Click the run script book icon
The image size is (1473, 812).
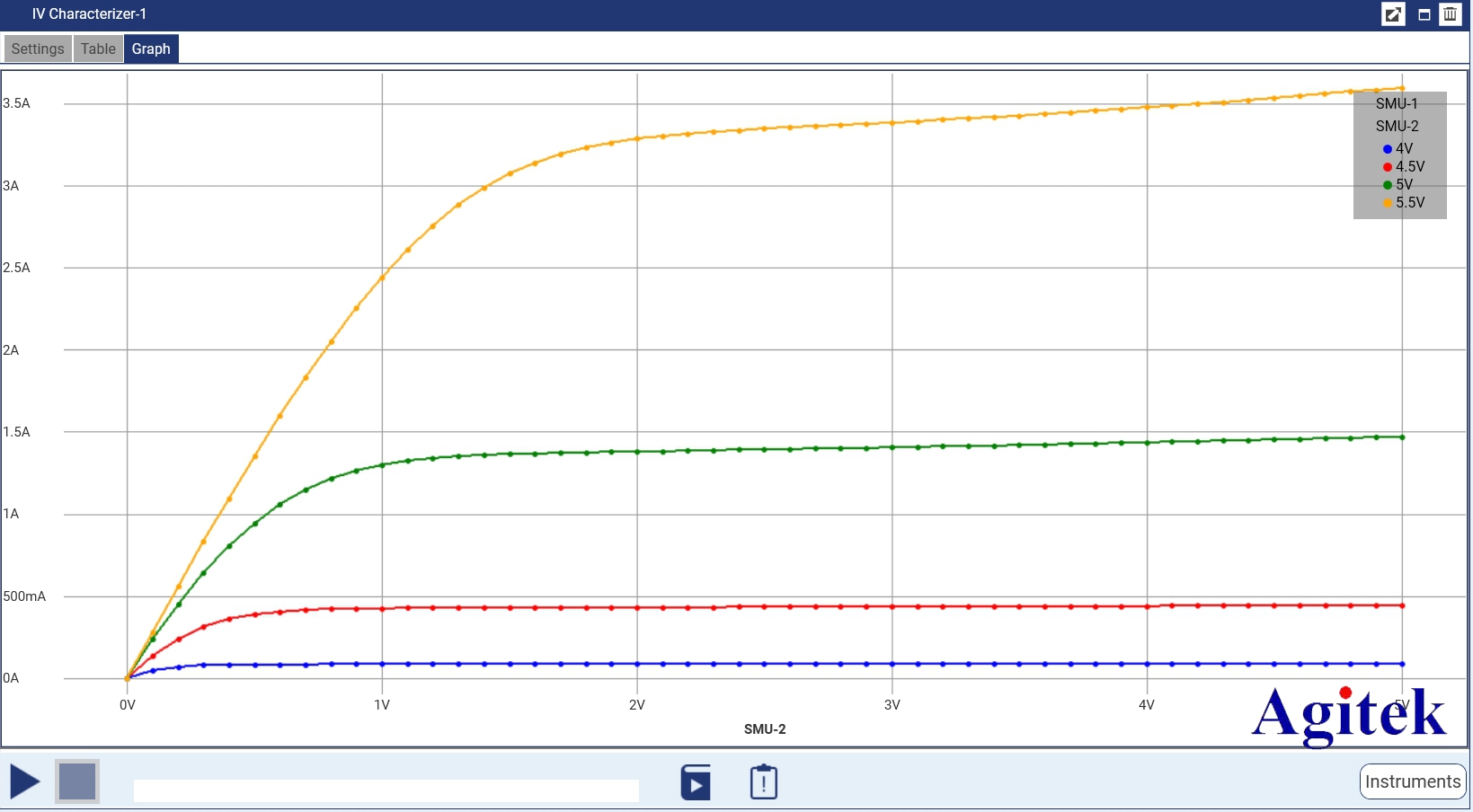(696, 782)
